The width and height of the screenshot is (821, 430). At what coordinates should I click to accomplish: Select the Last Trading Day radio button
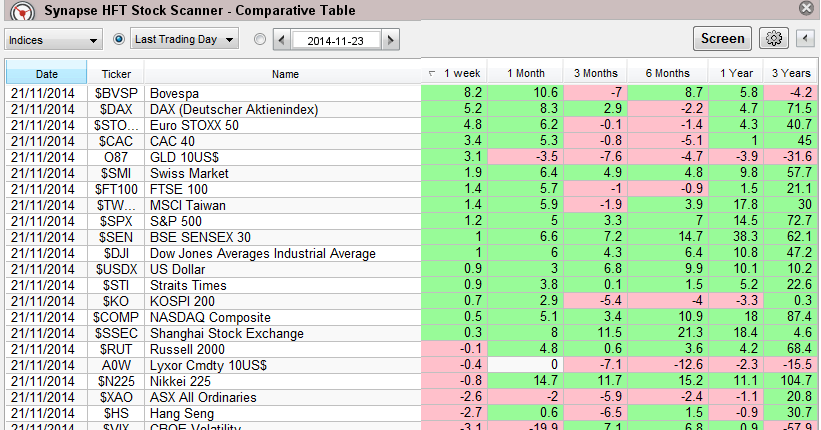120,39
